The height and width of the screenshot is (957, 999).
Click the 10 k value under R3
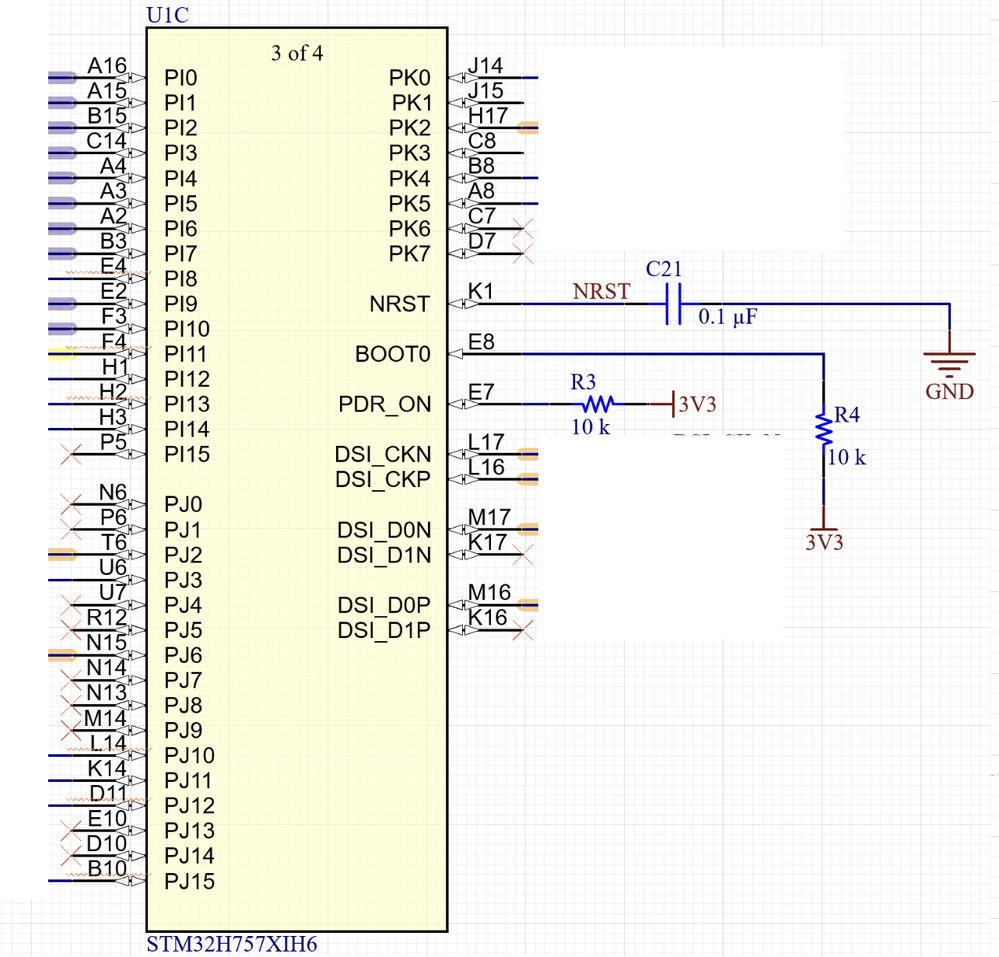tap(591, 427)
